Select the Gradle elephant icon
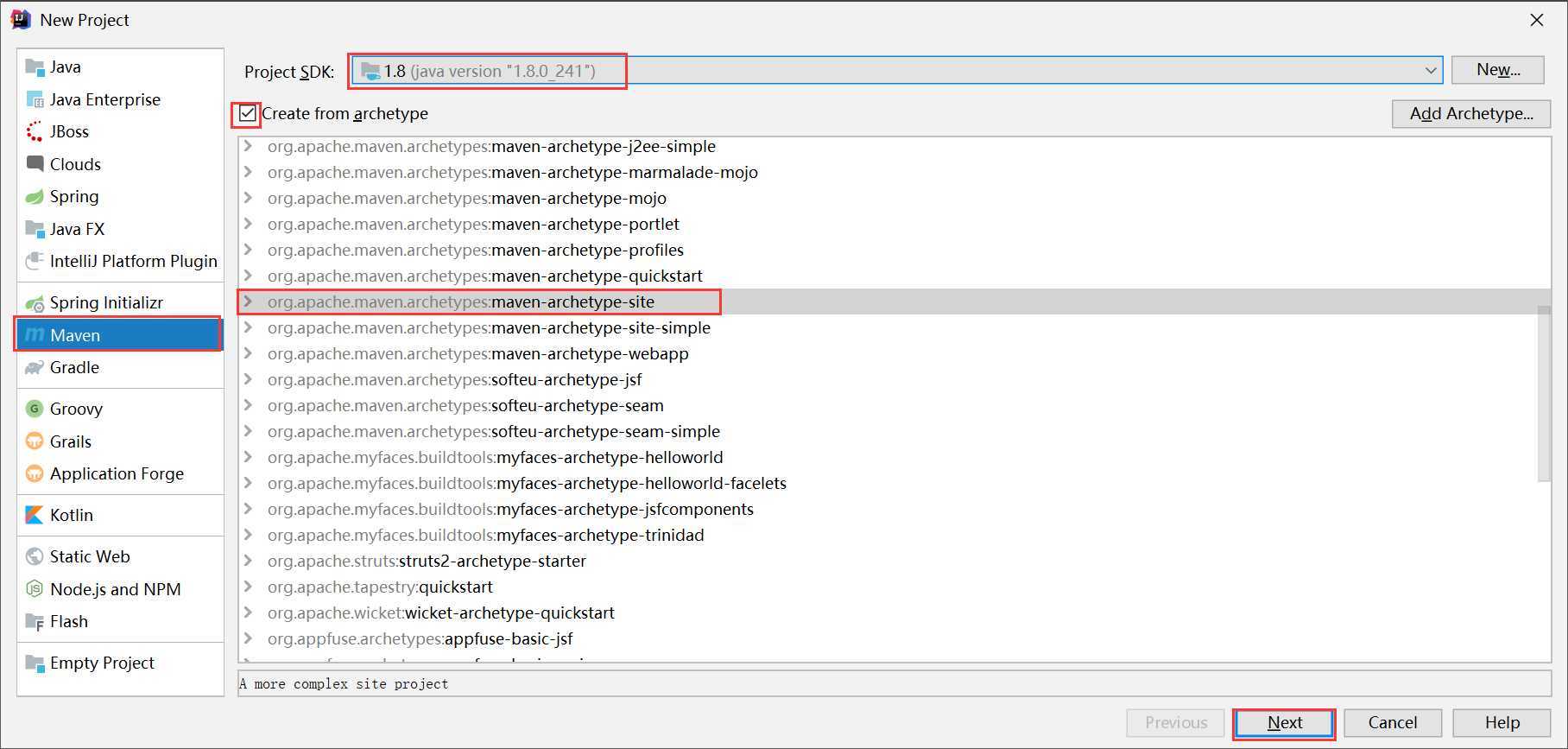 pos(35,367)
